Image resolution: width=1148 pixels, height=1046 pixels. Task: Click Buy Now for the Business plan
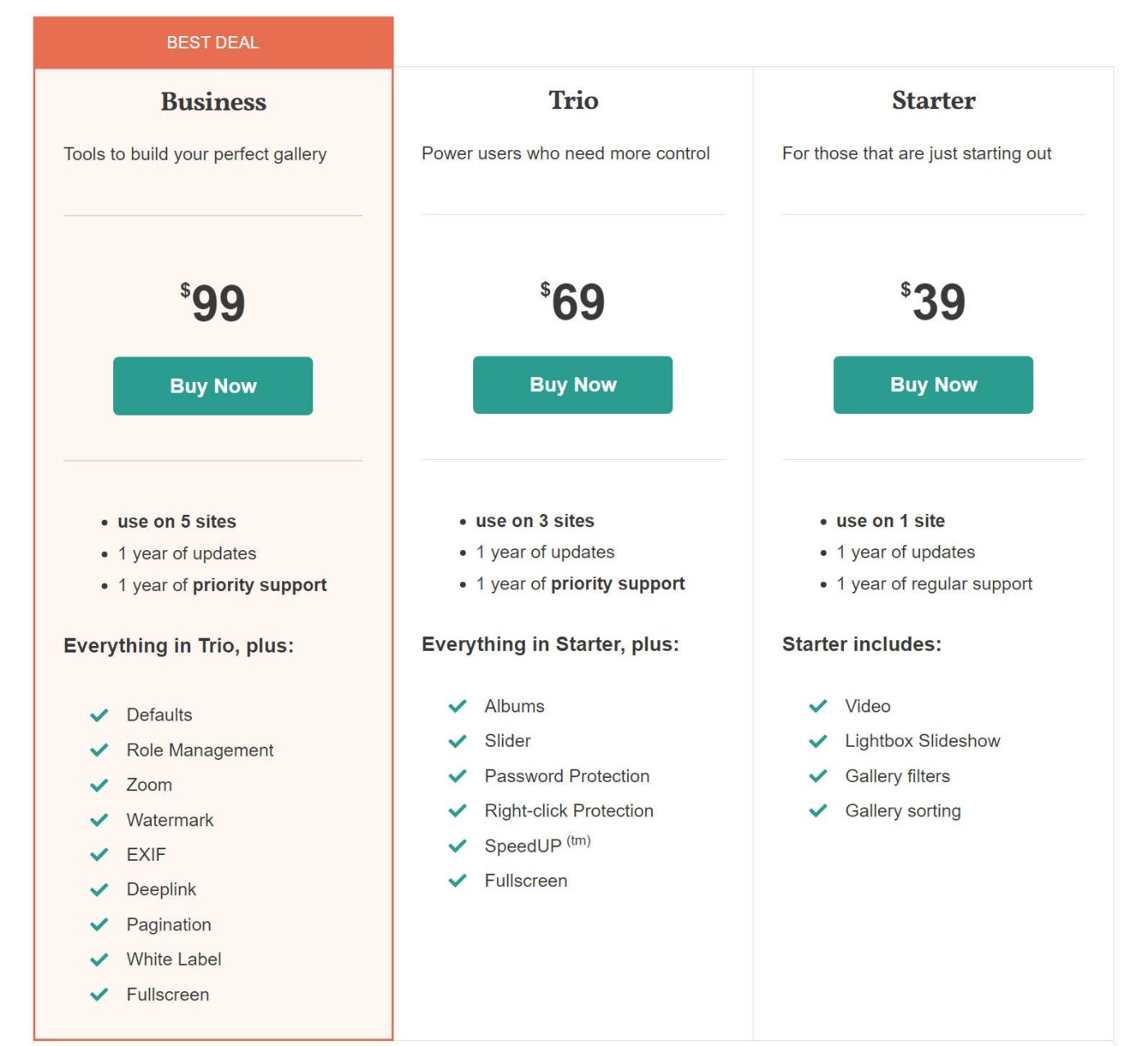click(x=212, y=386)
